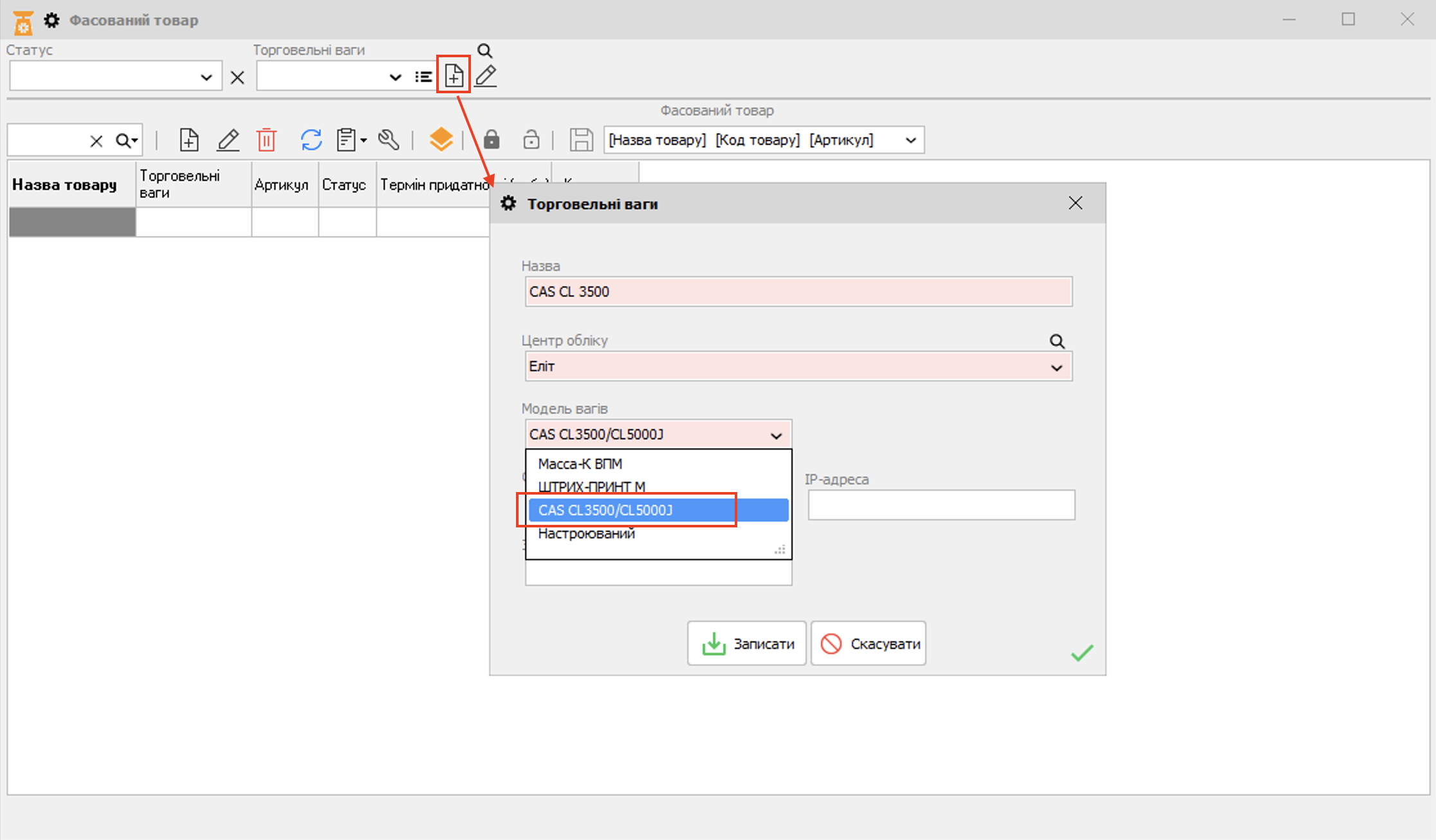Select ШТРИХ-ПРИНТ М scale model
The width and height of the screenshot is (1436, 840).
[591, 487]
